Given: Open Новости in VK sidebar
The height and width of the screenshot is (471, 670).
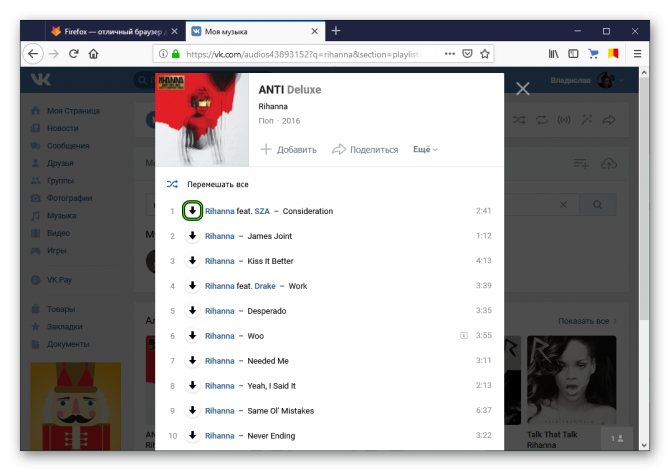Looking at the screenshot, I should click(x=55, y=128).
